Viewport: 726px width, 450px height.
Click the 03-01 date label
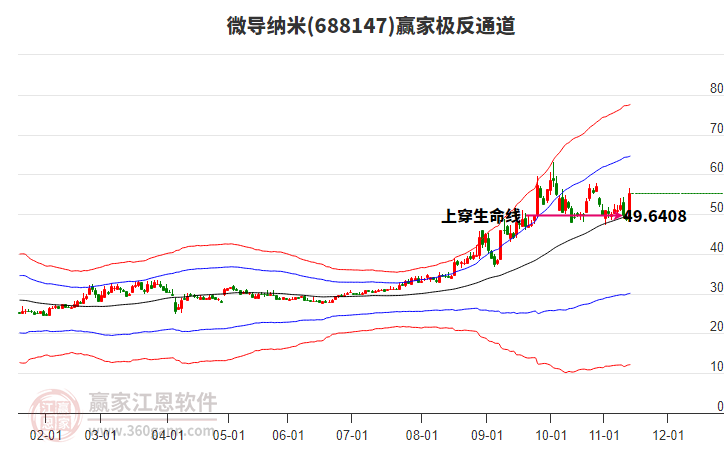point(100,435)
